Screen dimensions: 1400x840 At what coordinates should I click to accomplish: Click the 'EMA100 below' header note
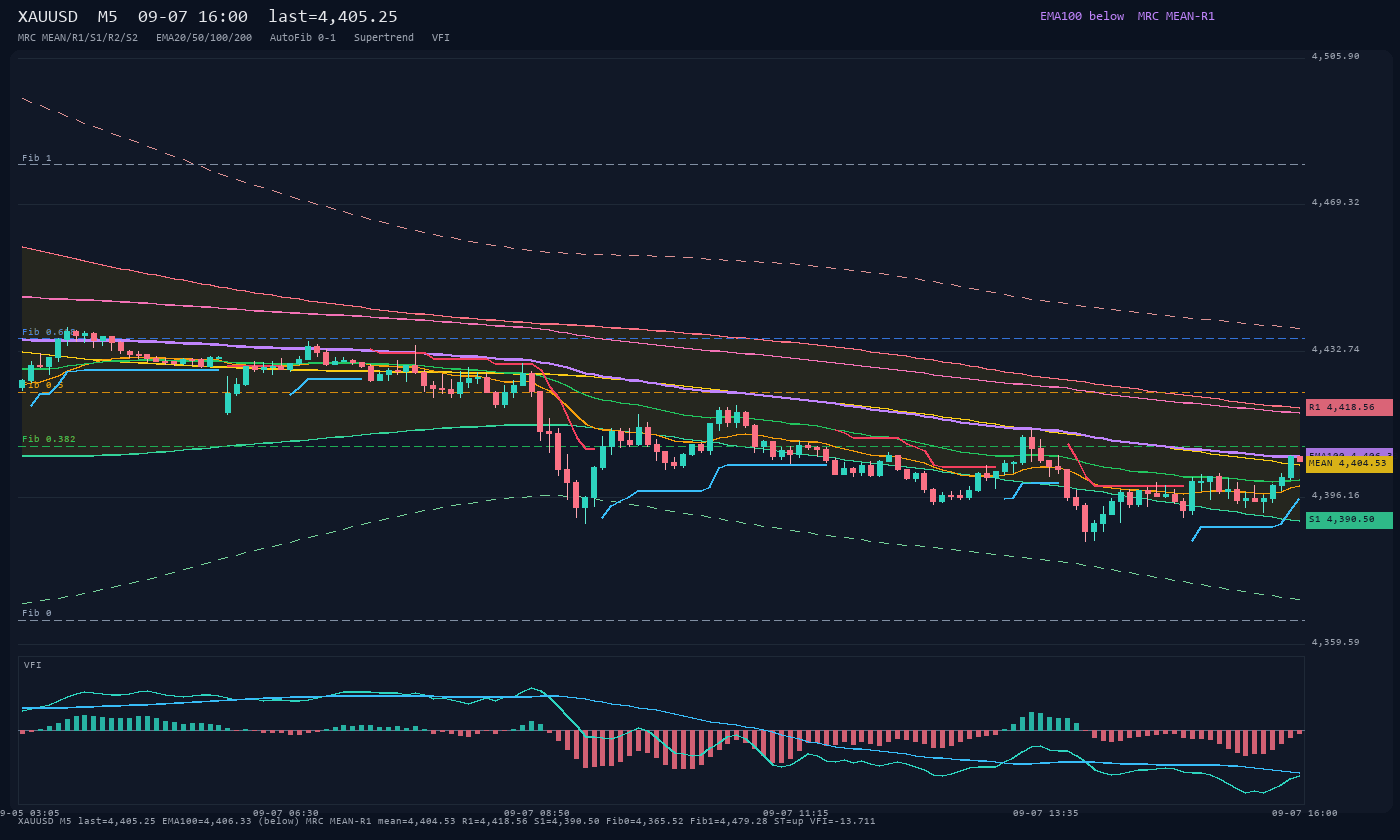1082,16
